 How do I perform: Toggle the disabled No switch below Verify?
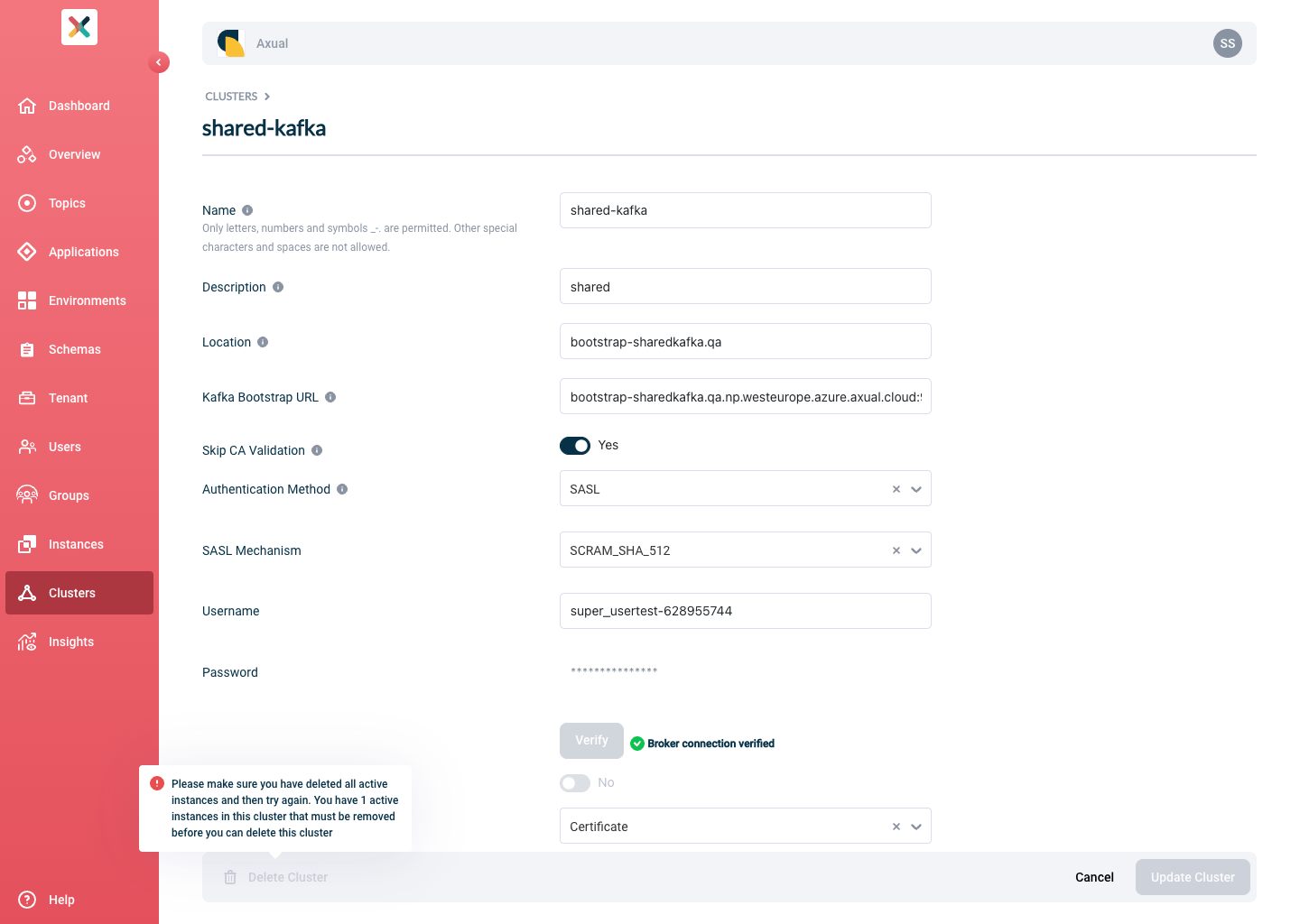(x=575, y=783)
